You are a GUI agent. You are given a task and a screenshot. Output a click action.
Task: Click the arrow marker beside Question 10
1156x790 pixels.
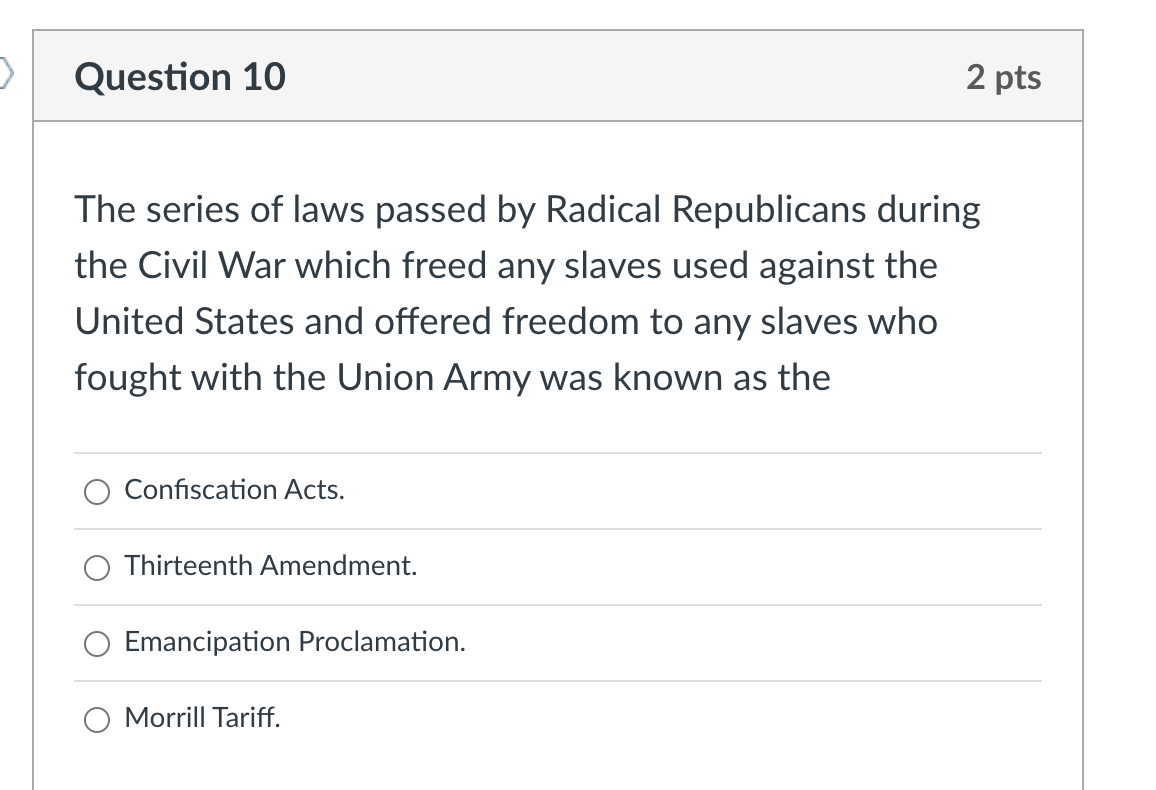6,73
